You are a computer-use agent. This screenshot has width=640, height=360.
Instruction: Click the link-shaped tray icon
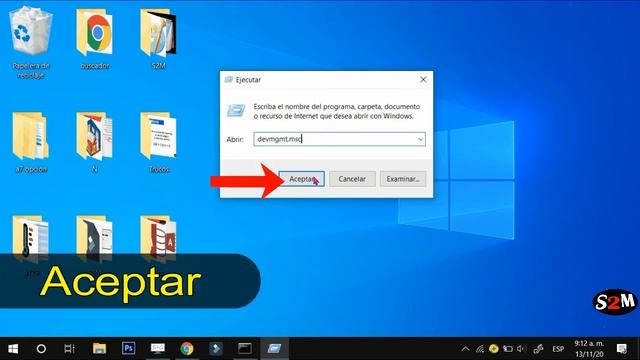coord(538,349)
